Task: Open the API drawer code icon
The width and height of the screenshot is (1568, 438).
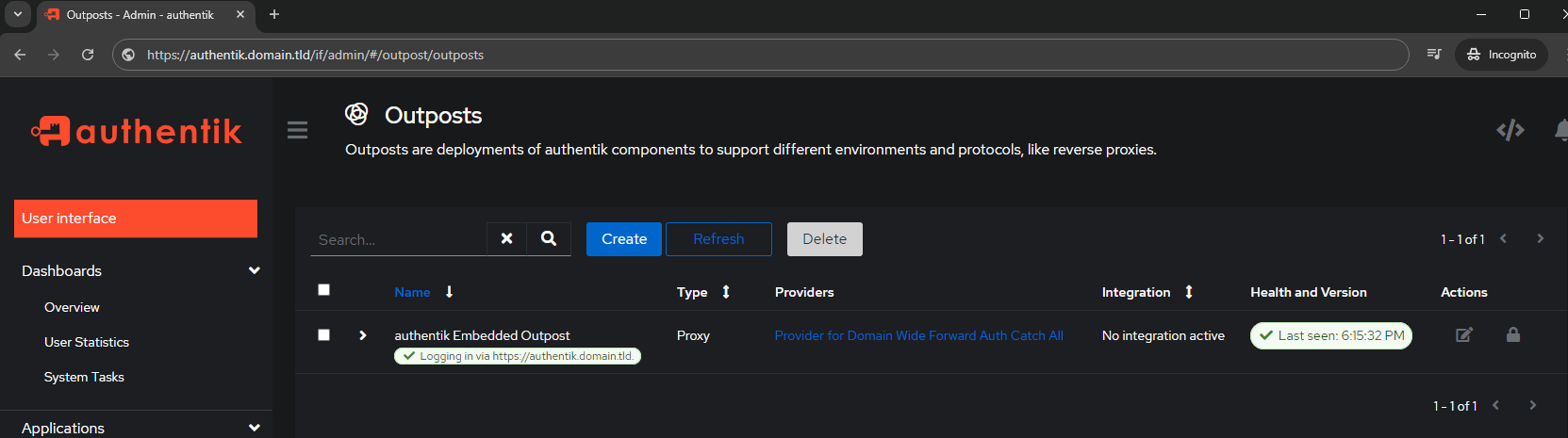Action: tap(1510, 130)
